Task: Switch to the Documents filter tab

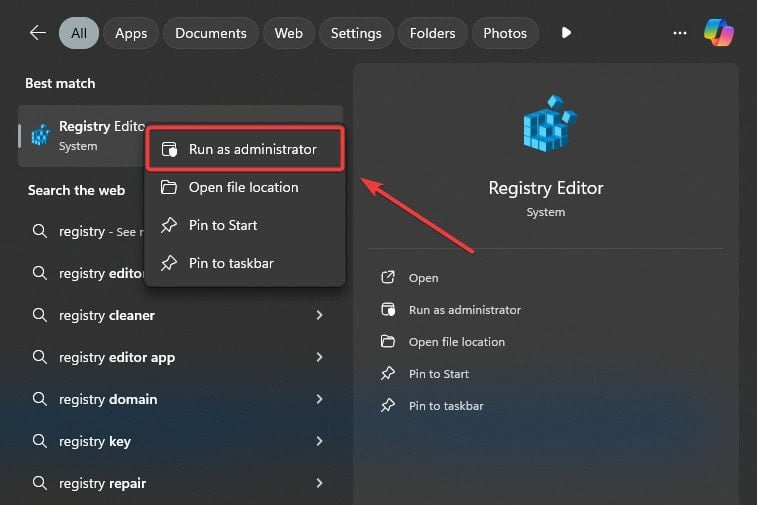Action: tap(210, 33)
